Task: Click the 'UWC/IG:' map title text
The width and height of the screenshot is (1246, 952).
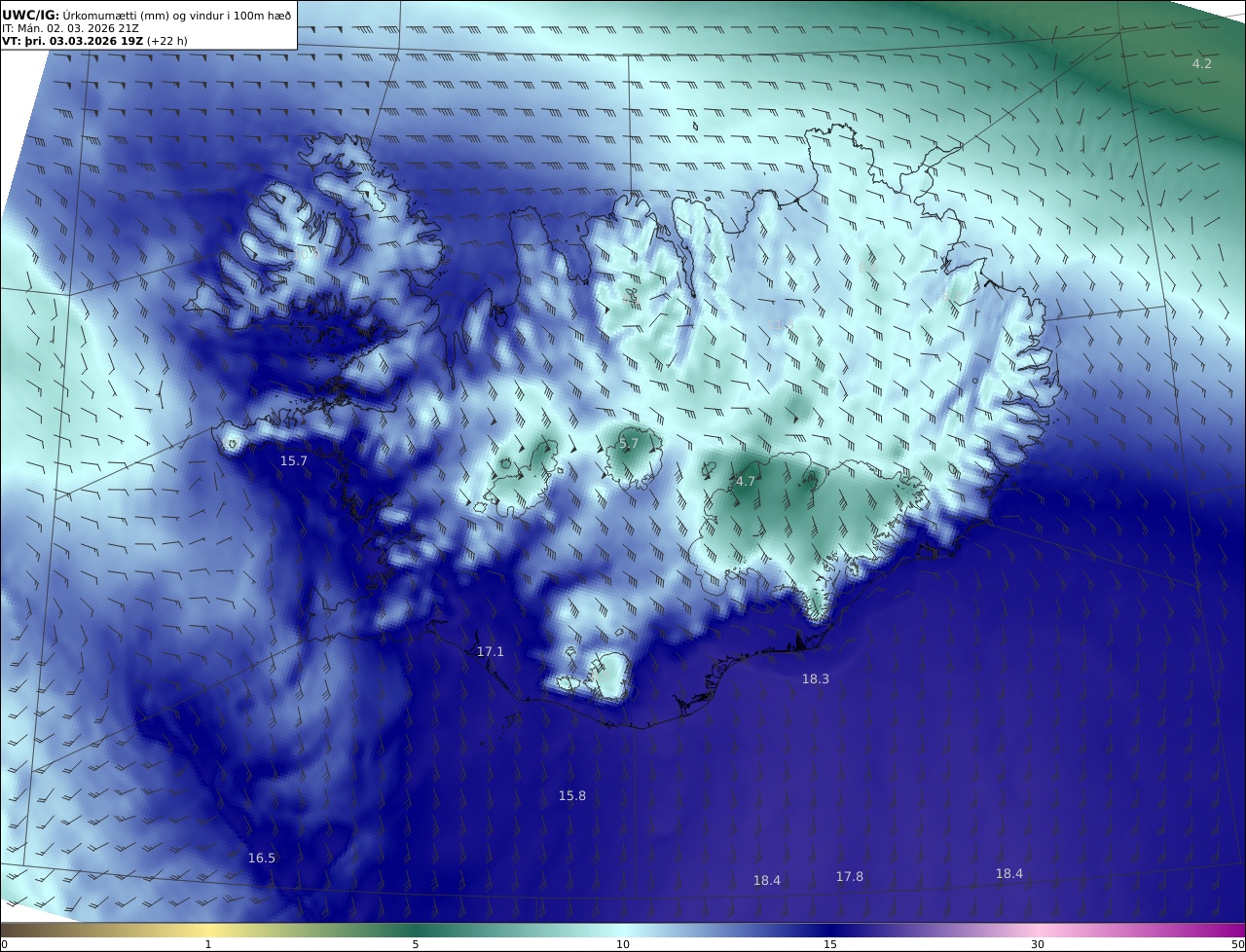Action: (x=30, y=14)
